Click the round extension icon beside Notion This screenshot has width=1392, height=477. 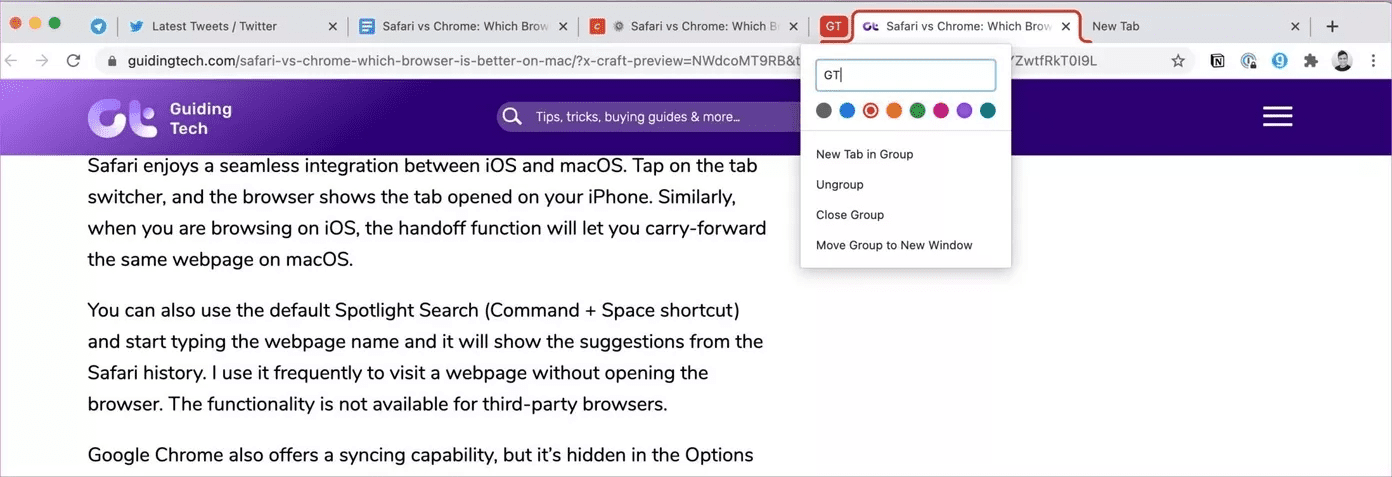[1249, 61]
